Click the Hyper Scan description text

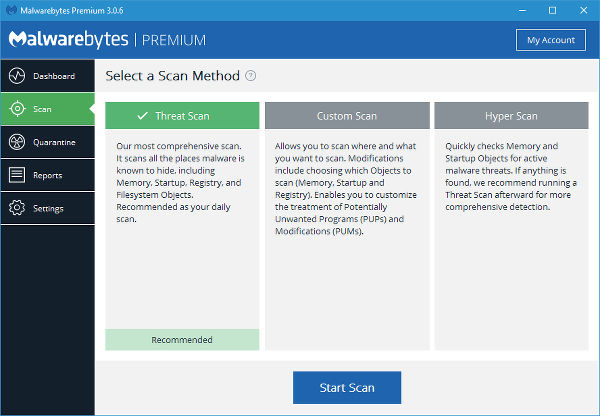pos(511,176)
